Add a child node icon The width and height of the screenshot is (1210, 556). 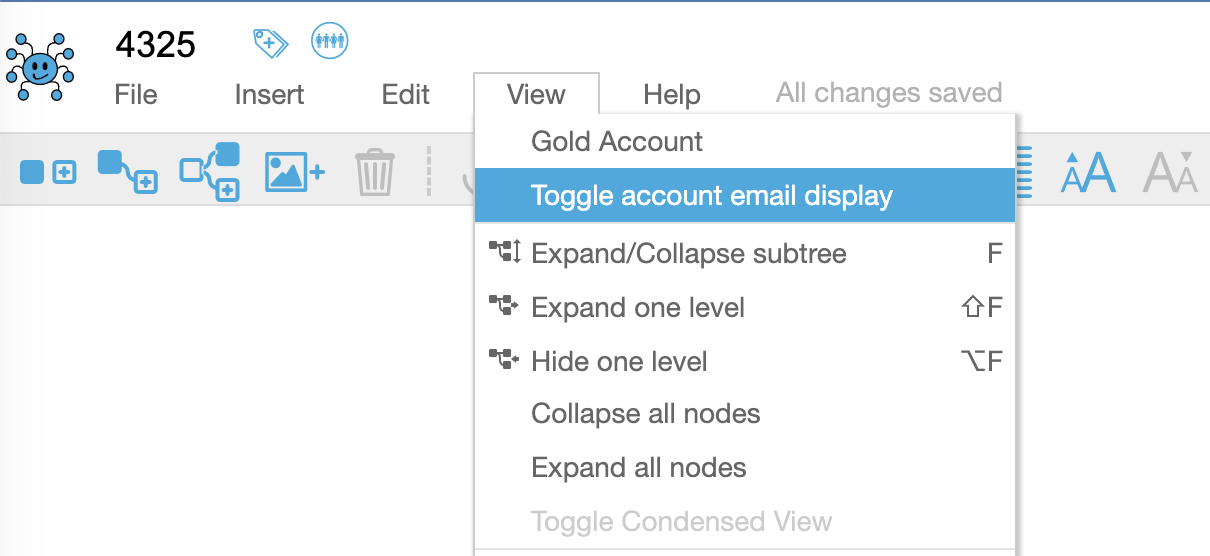tap(127, 172)
